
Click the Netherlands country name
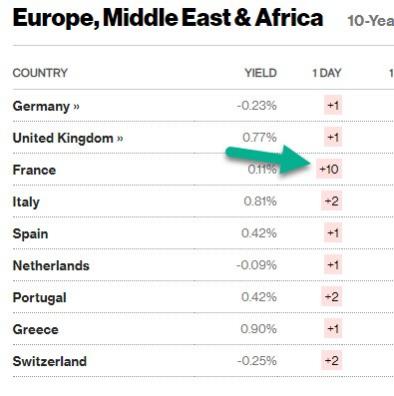point(51,266)
